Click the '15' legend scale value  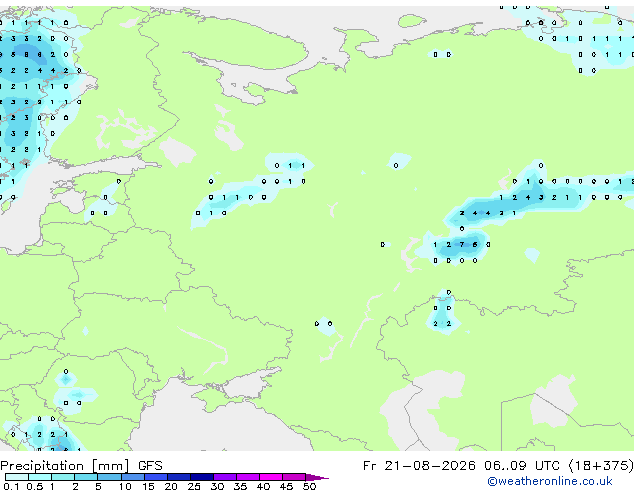click(x=148, y=486)
